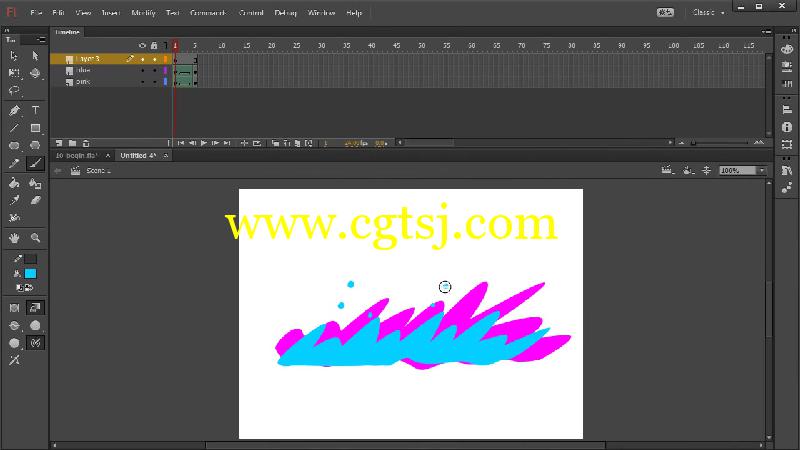Click the Center Stage icon in the edit bar
This screenshot has height=450, width=800.
[707, 170]
